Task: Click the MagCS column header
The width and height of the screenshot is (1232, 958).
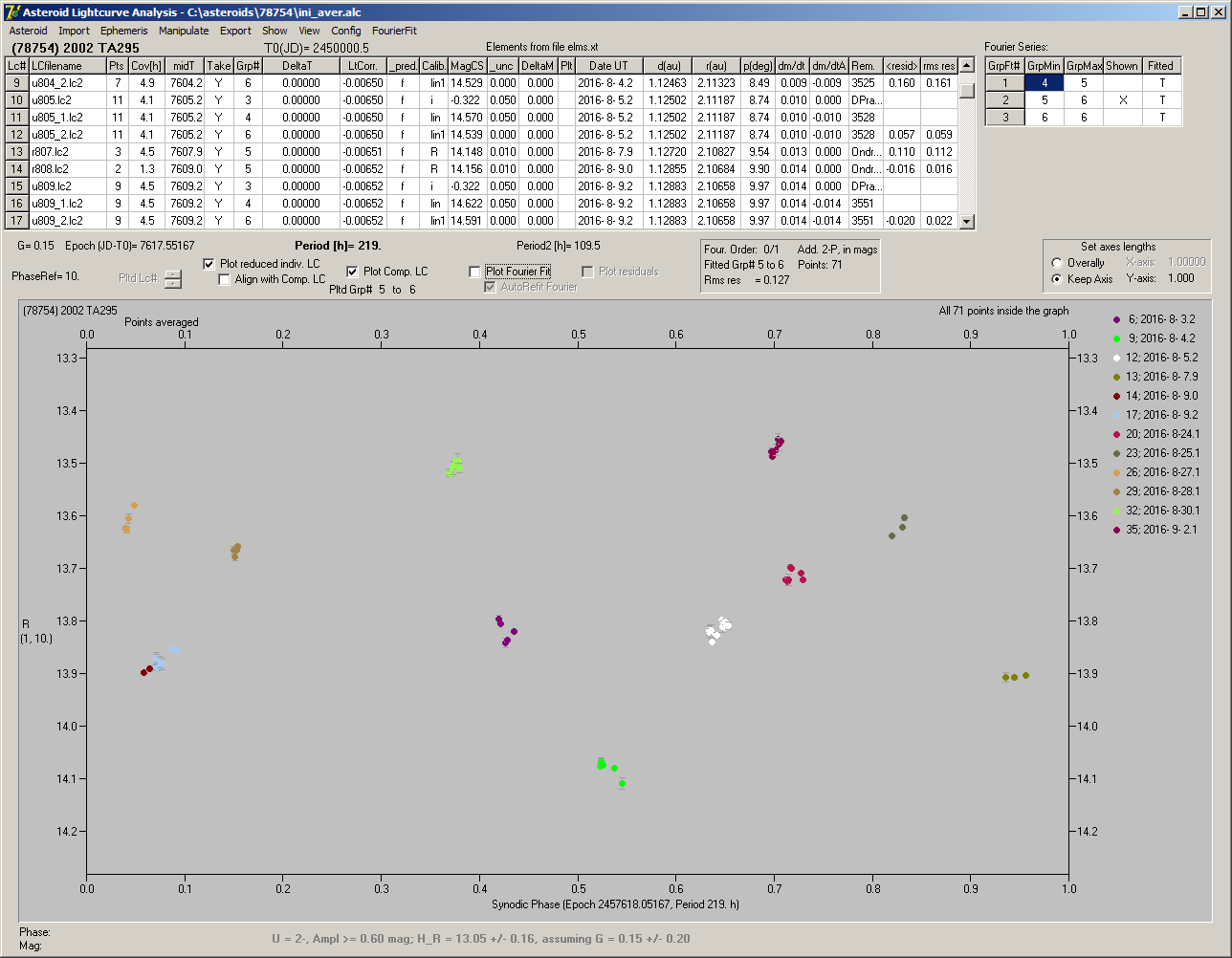Action: [467, 66]
